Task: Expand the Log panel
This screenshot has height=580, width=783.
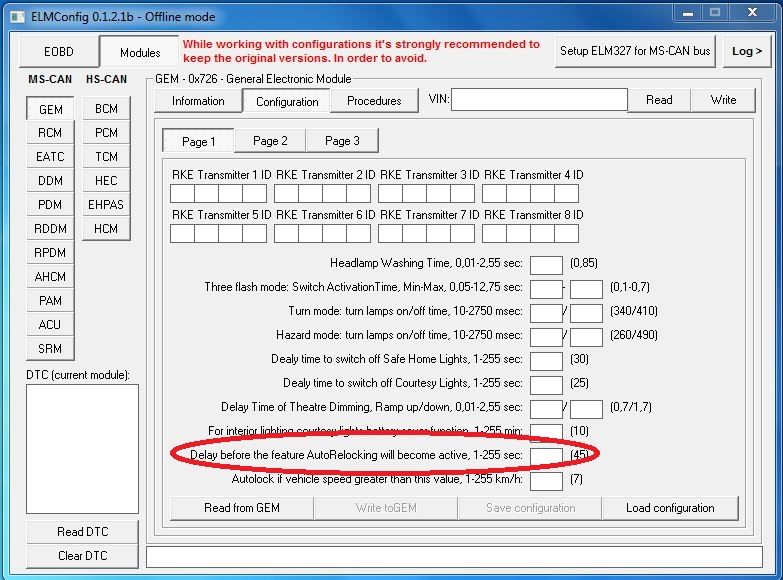Action: click(x=747, y=51)
